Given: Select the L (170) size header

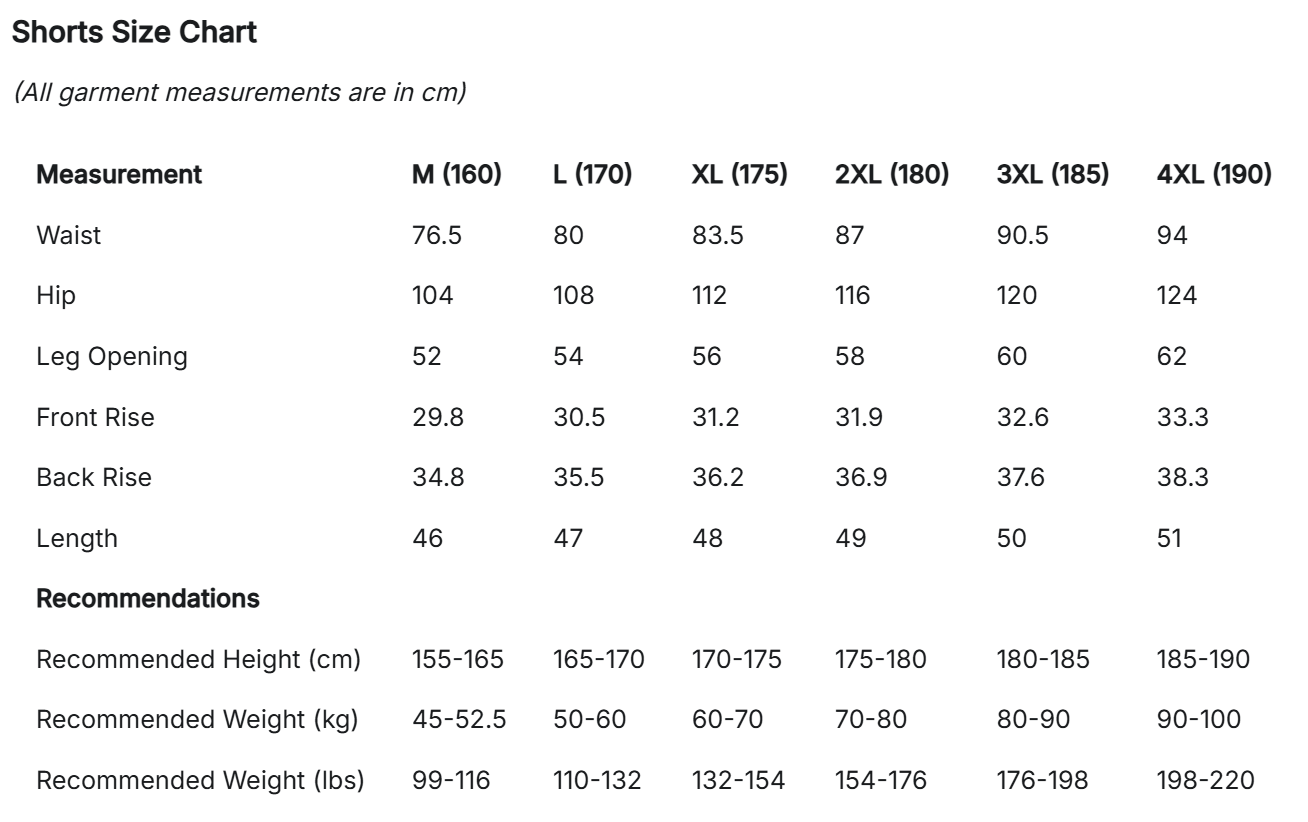Looking at the screenshot, I should click(592, 175).
